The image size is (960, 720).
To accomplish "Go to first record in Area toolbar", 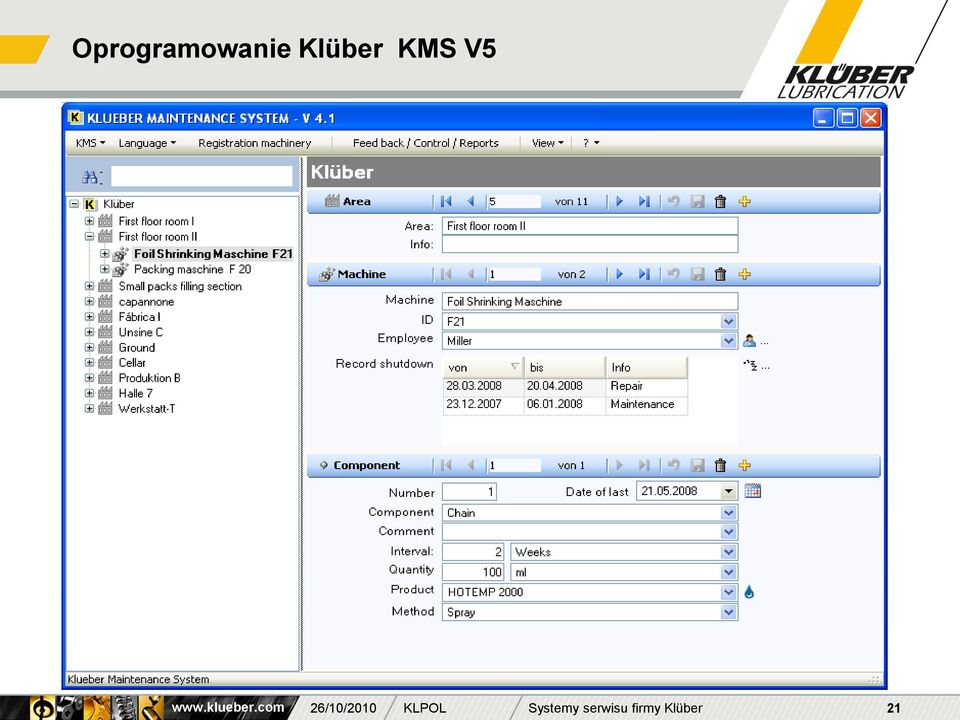I will [x=446, y=201].
